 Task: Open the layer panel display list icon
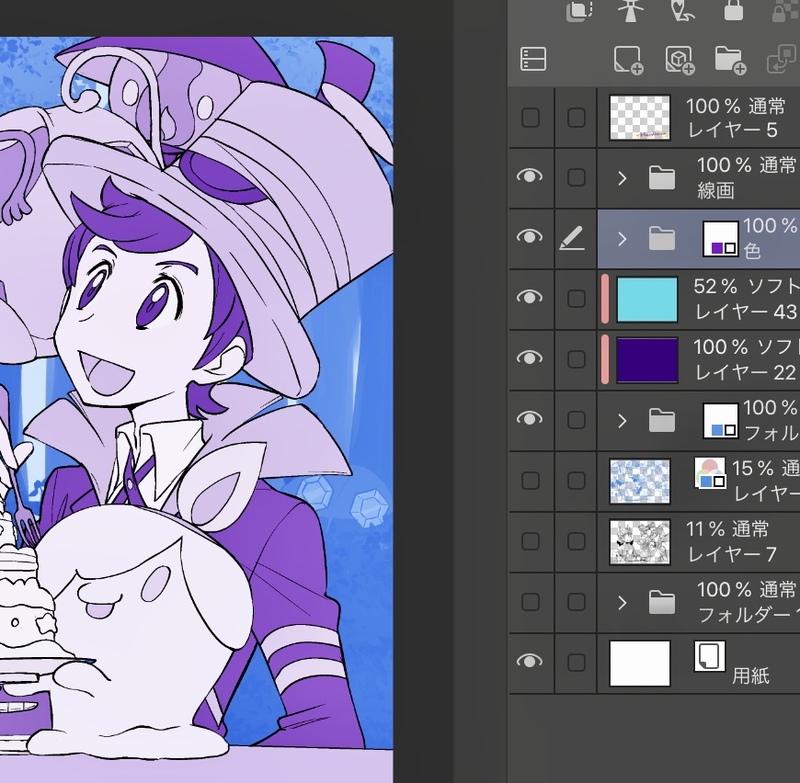[533, 59]
